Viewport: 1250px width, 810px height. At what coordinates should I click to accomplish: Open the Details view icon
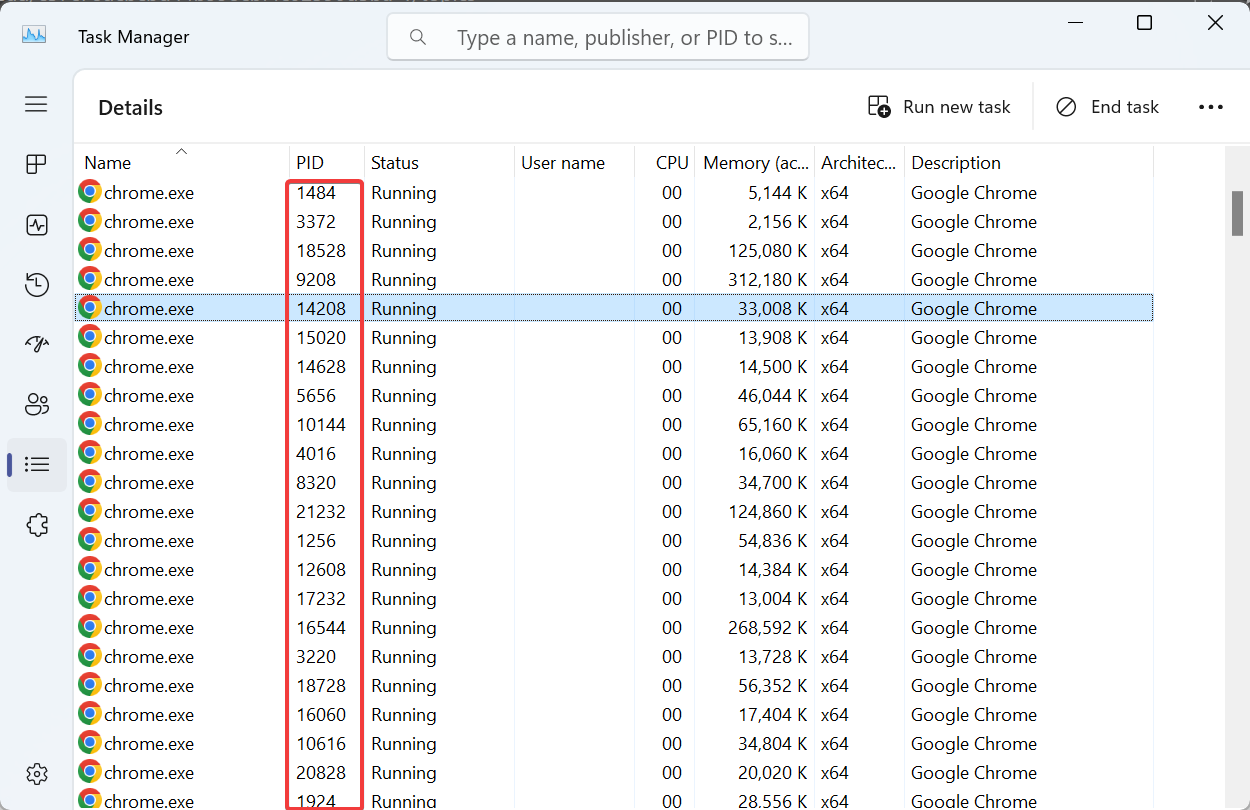coord(36,464)
